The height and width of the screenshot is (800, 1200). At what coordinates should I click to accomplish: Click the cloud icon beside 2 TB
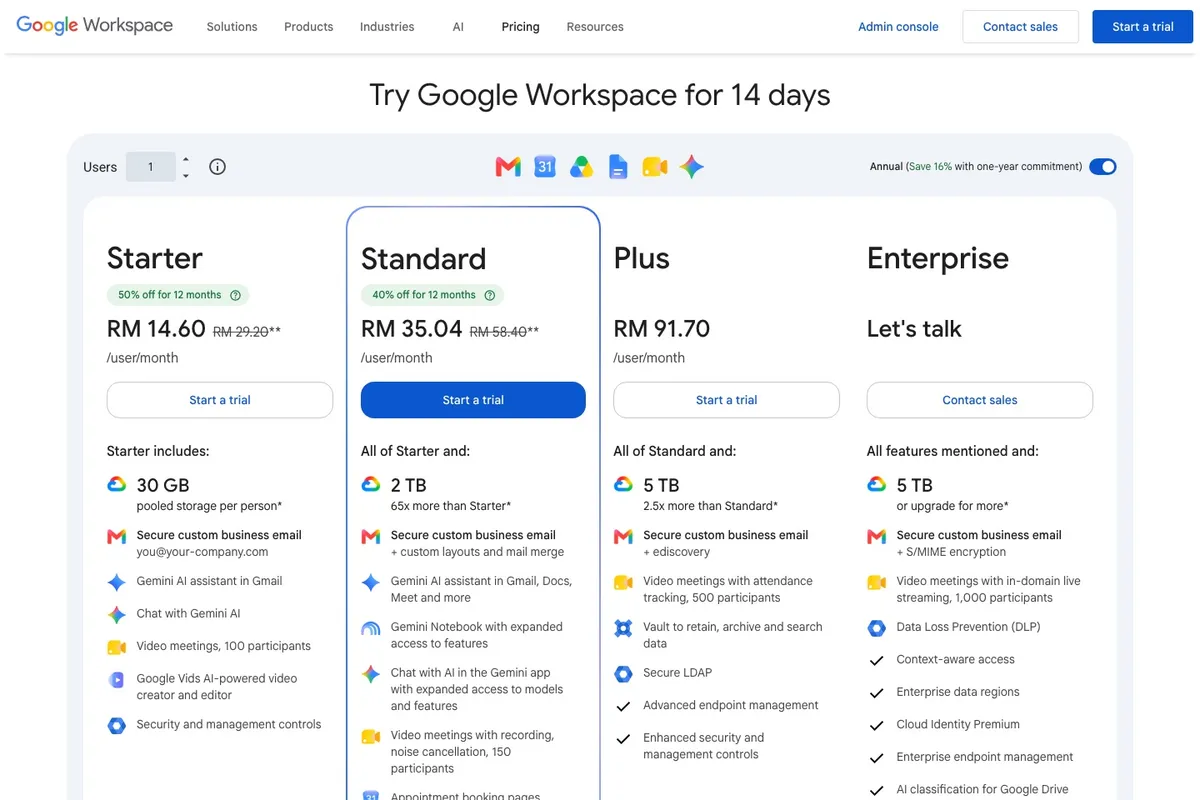tap(371, 484)
